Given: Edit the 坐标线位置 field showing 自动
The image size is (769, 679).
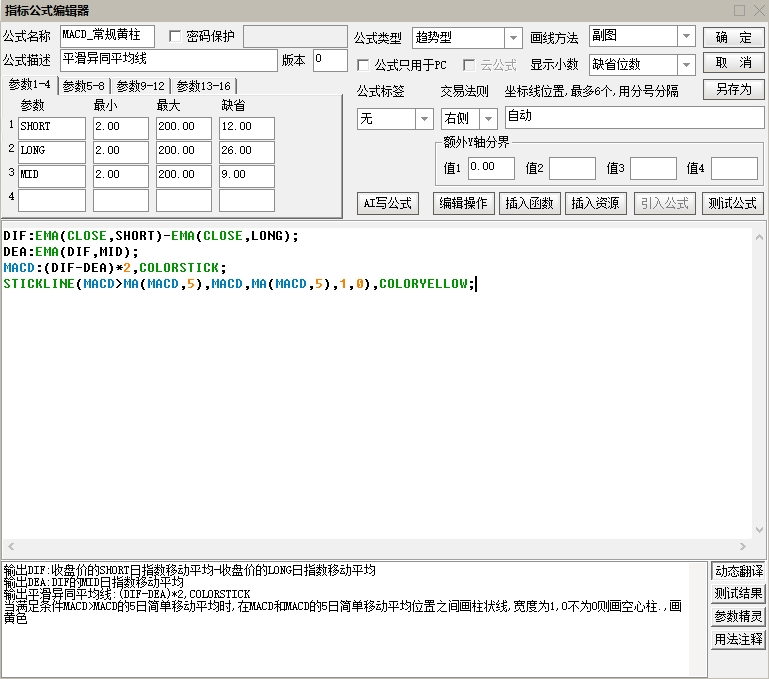Looking at the screenshot, I should (x=635, y=117).
